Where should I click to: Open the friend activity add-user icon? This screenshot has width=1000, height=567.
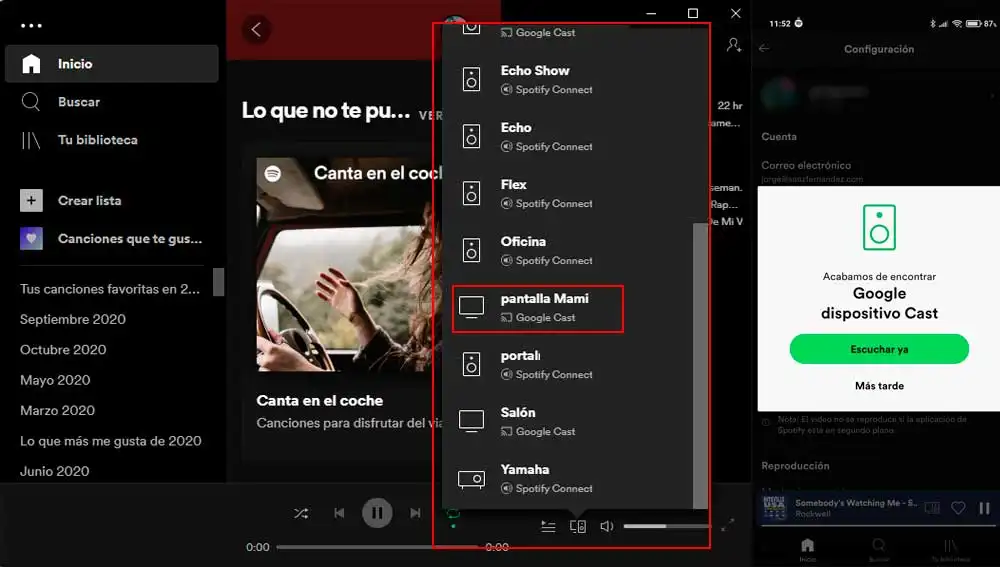[734, 45]
